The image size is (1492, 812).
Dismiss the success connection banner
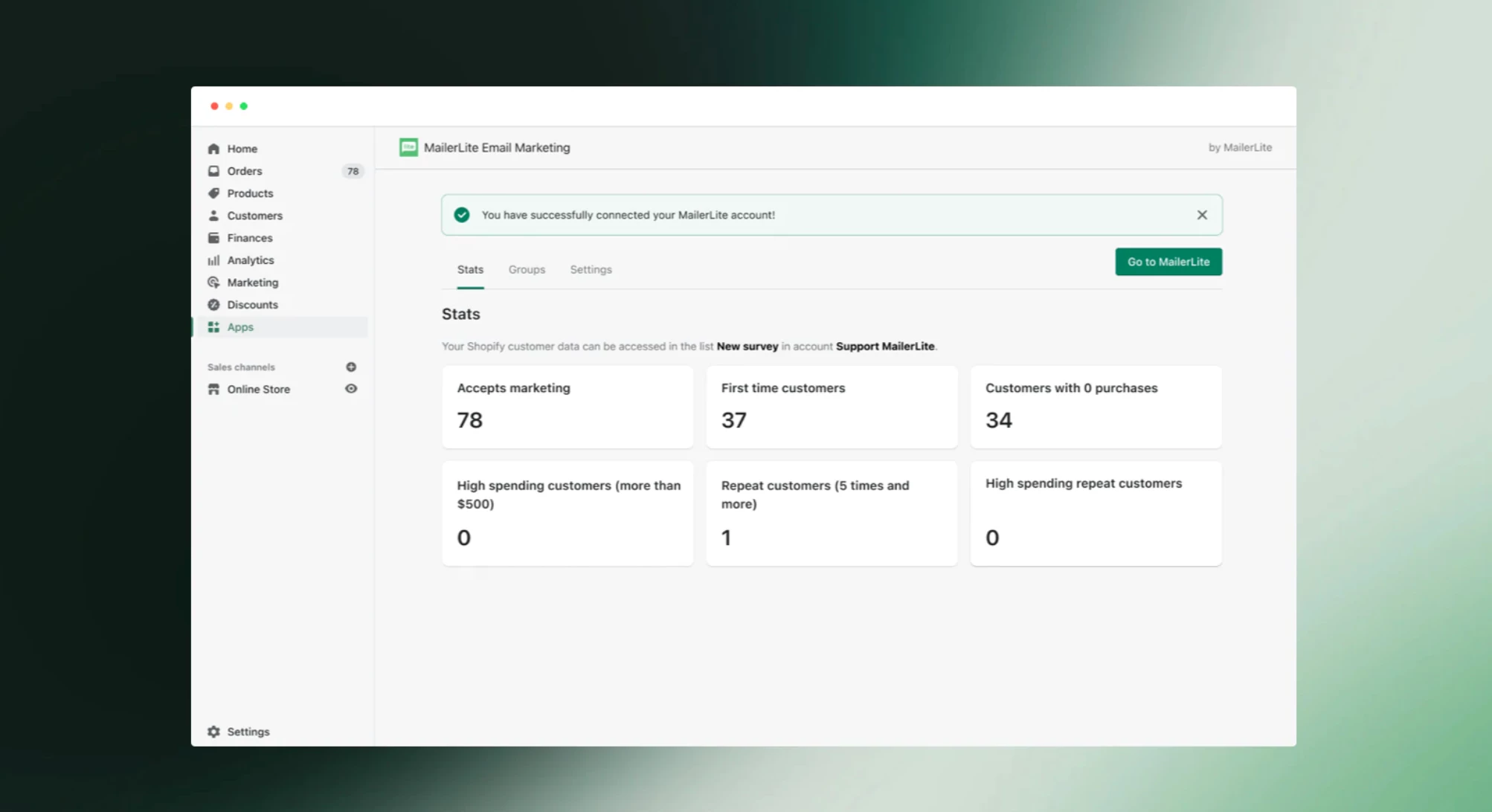point(1202,215)
